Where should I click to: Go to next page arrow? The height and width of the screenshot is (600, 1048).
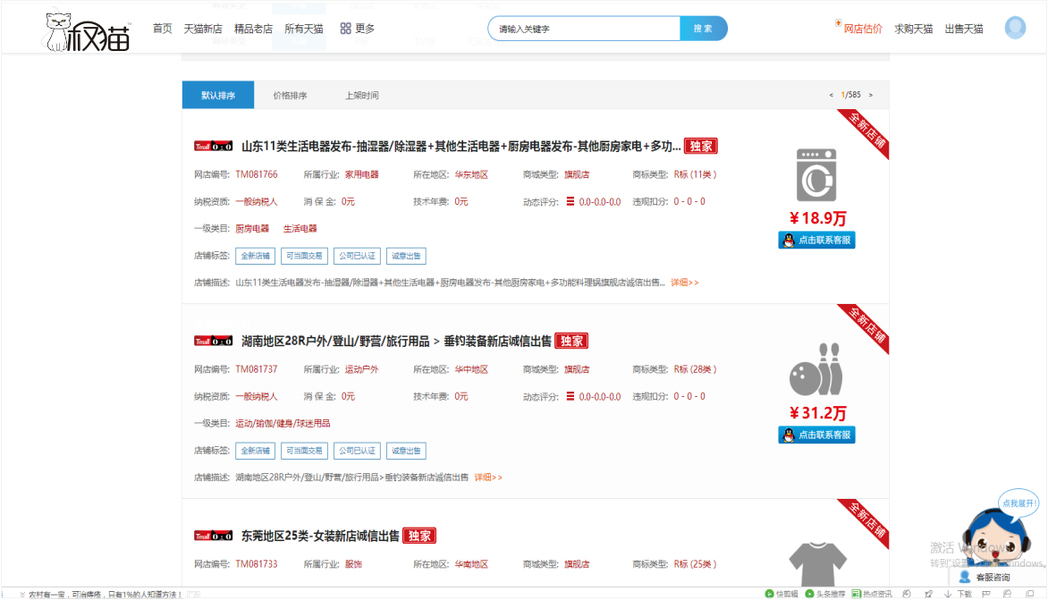click(870, 95)
